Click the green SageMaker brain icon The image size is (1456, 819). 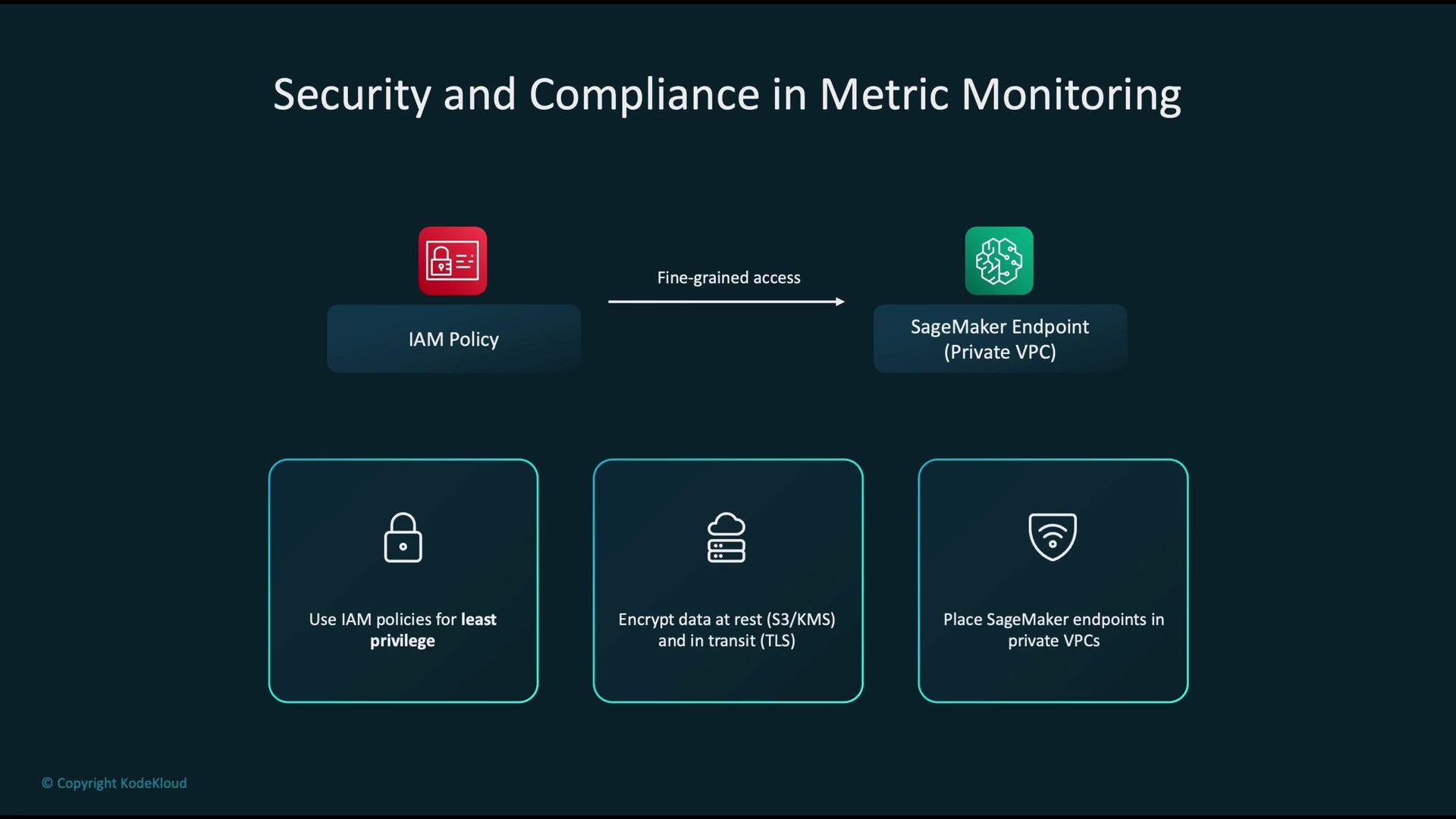click(999, 261)
